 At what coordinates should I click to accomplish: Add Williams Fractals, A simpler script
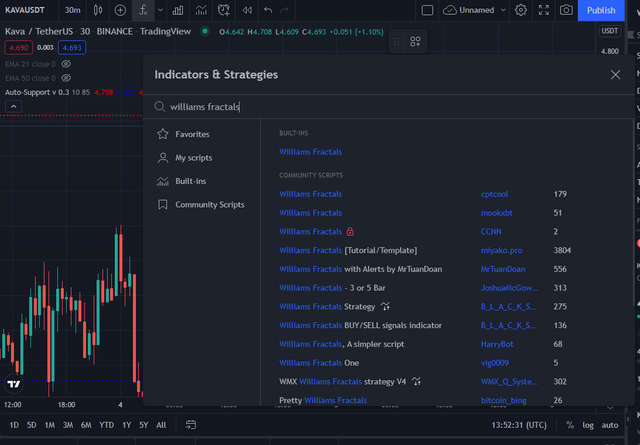[342, 344]
